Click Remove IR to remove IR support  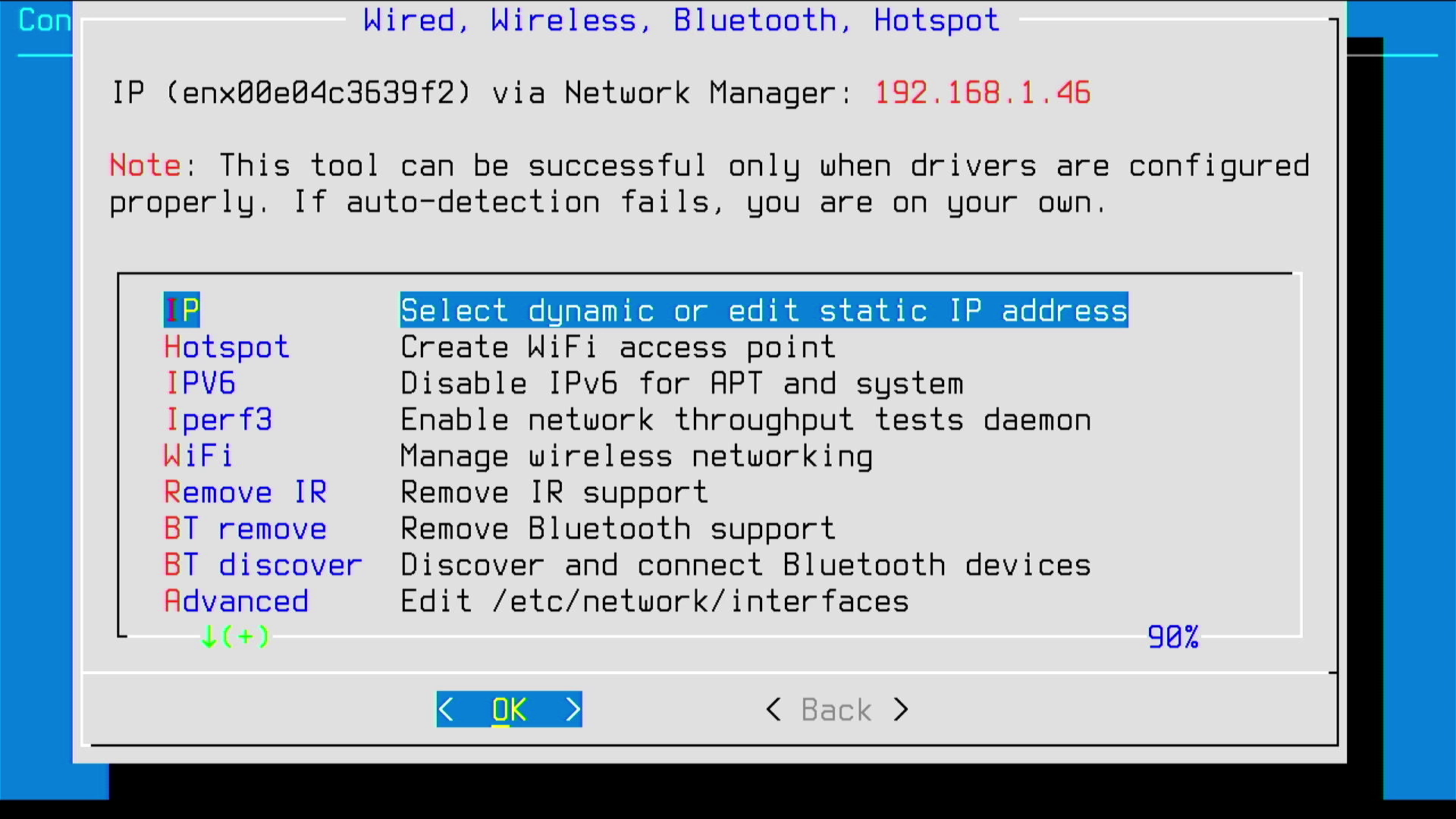click(244, 492)
